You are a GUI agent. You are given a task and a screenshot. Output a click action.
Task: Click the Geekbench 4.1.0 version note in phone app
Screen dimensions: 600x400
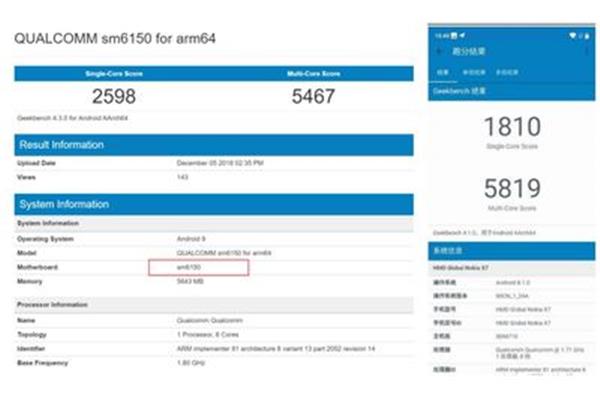coord(484,233)
